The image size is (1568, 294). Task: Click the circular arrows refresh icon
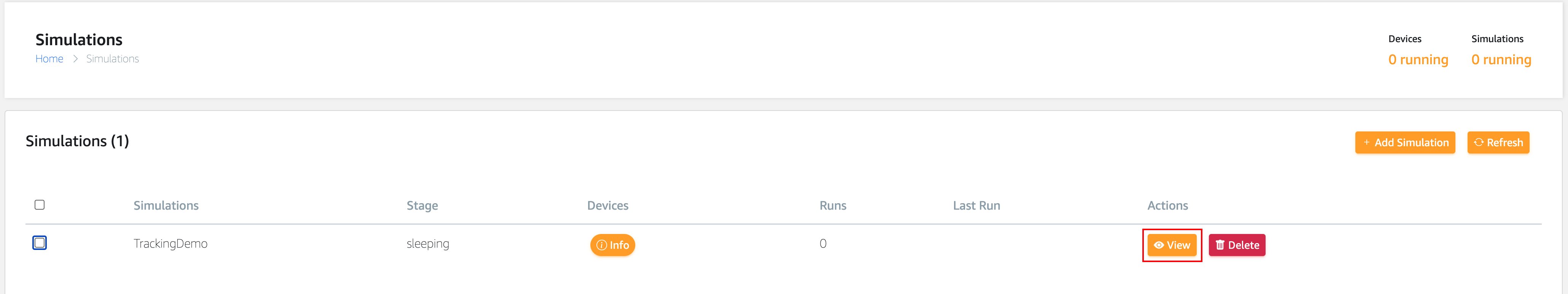tap(1479, 142)
